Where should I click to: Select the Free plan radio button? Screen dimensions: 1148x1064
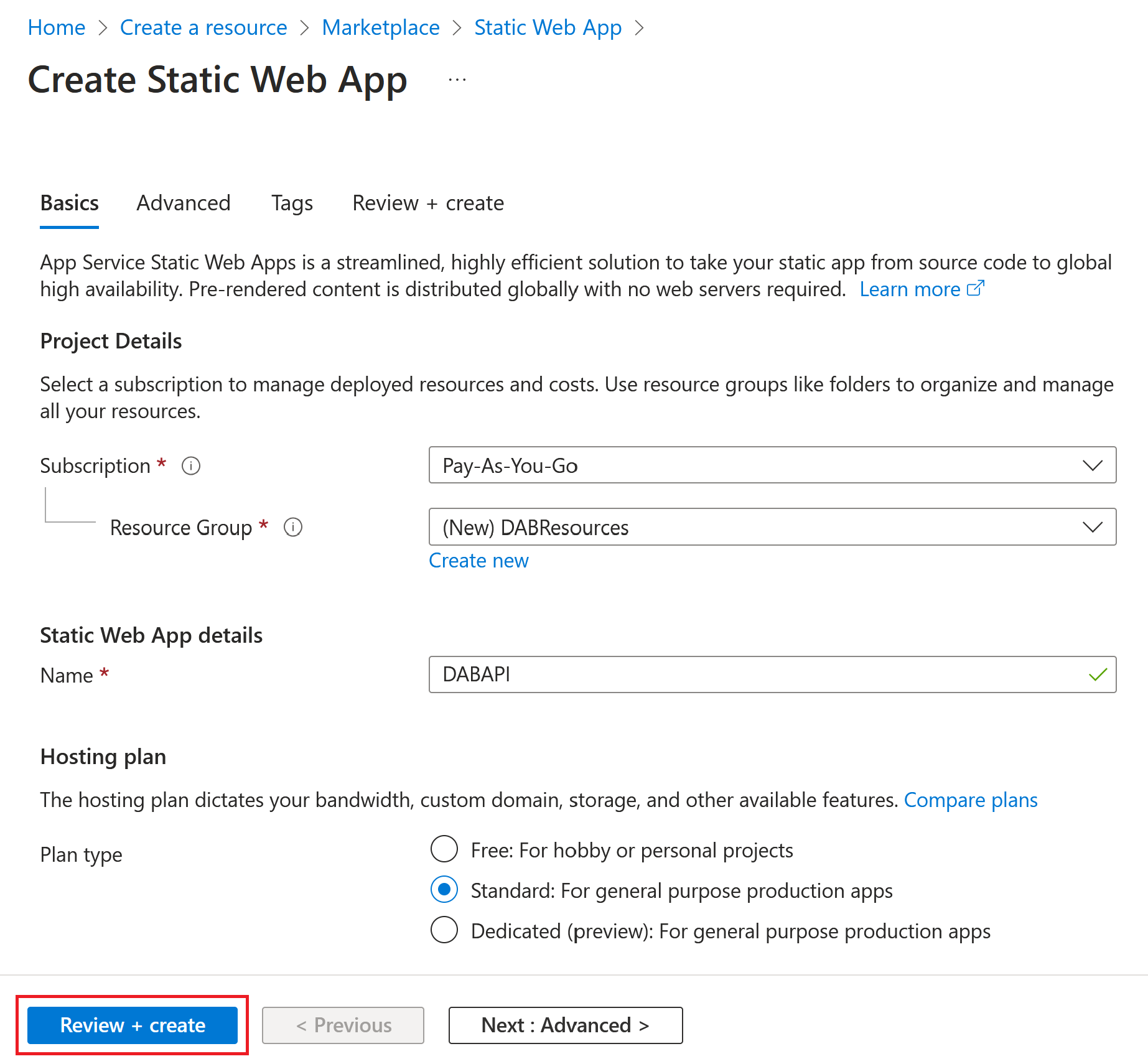[x=444, y=849]
